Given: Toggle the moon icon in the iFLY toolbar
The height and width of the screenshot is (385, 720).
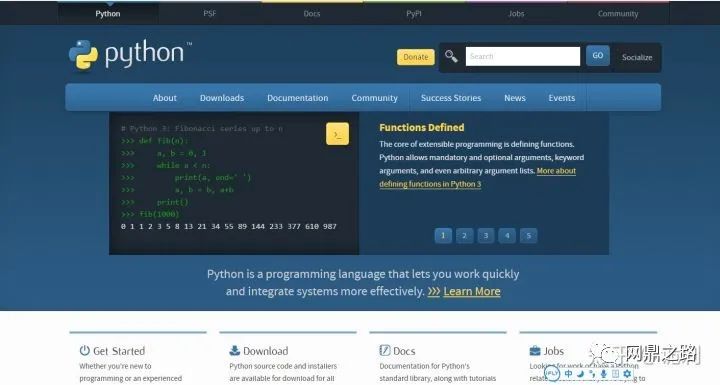Looking at the screenshot, I should tap(580, 374).
